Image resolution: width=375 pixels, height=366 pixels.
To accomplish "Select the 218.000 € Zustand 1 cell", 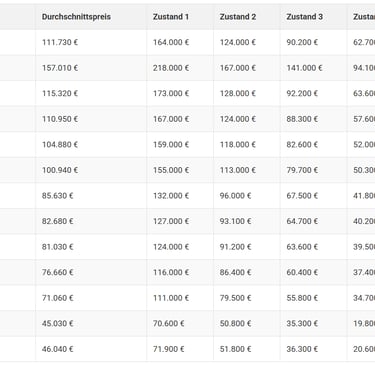I will point(171,68).
